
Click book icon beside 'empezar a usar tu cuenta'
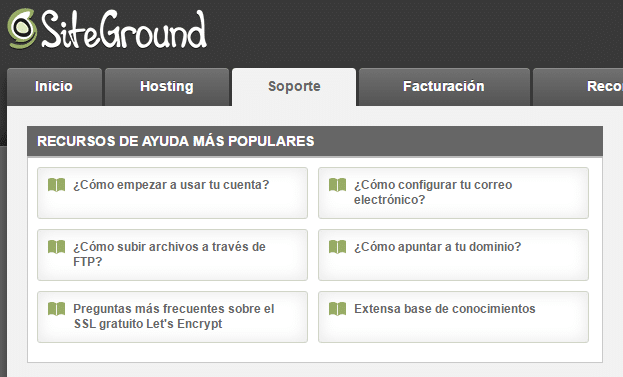56,185
